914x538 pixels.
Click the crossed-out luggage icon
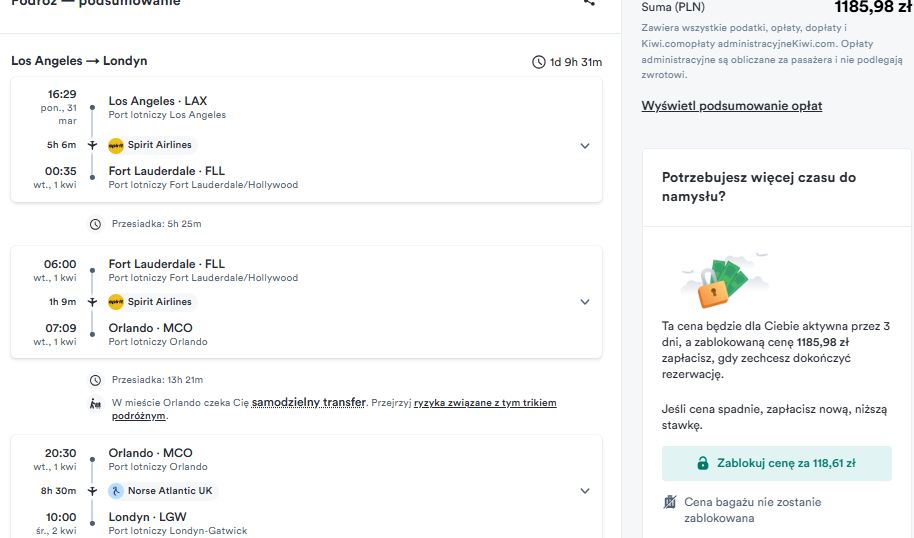[670, 502]
